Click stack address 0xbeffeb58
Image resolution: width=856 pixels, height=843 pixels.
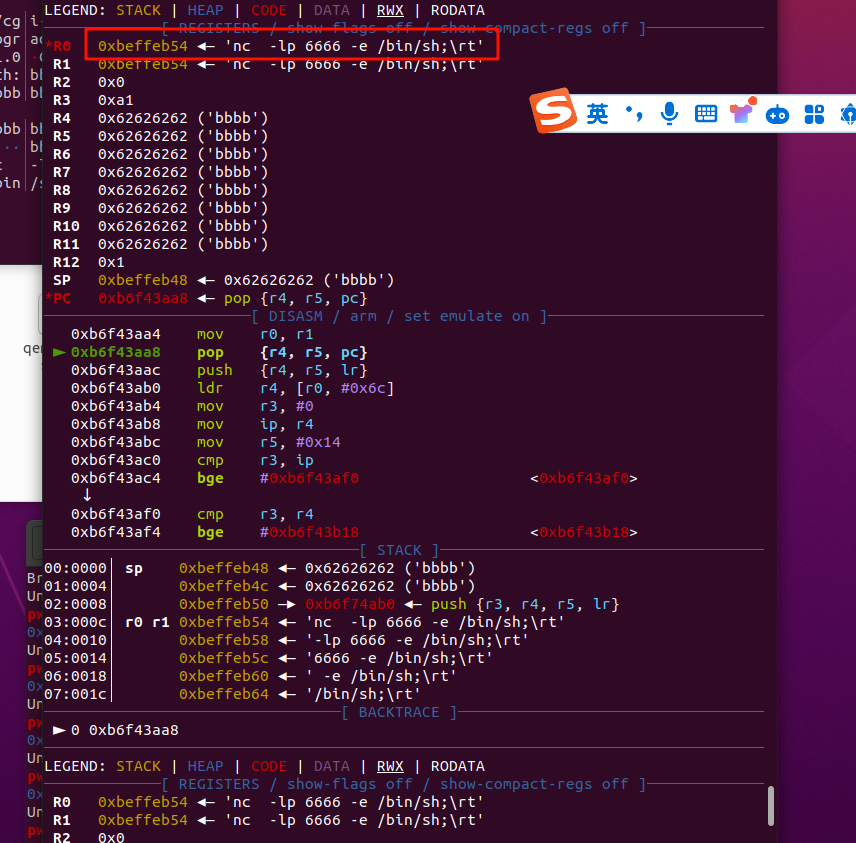pos(224,641)
